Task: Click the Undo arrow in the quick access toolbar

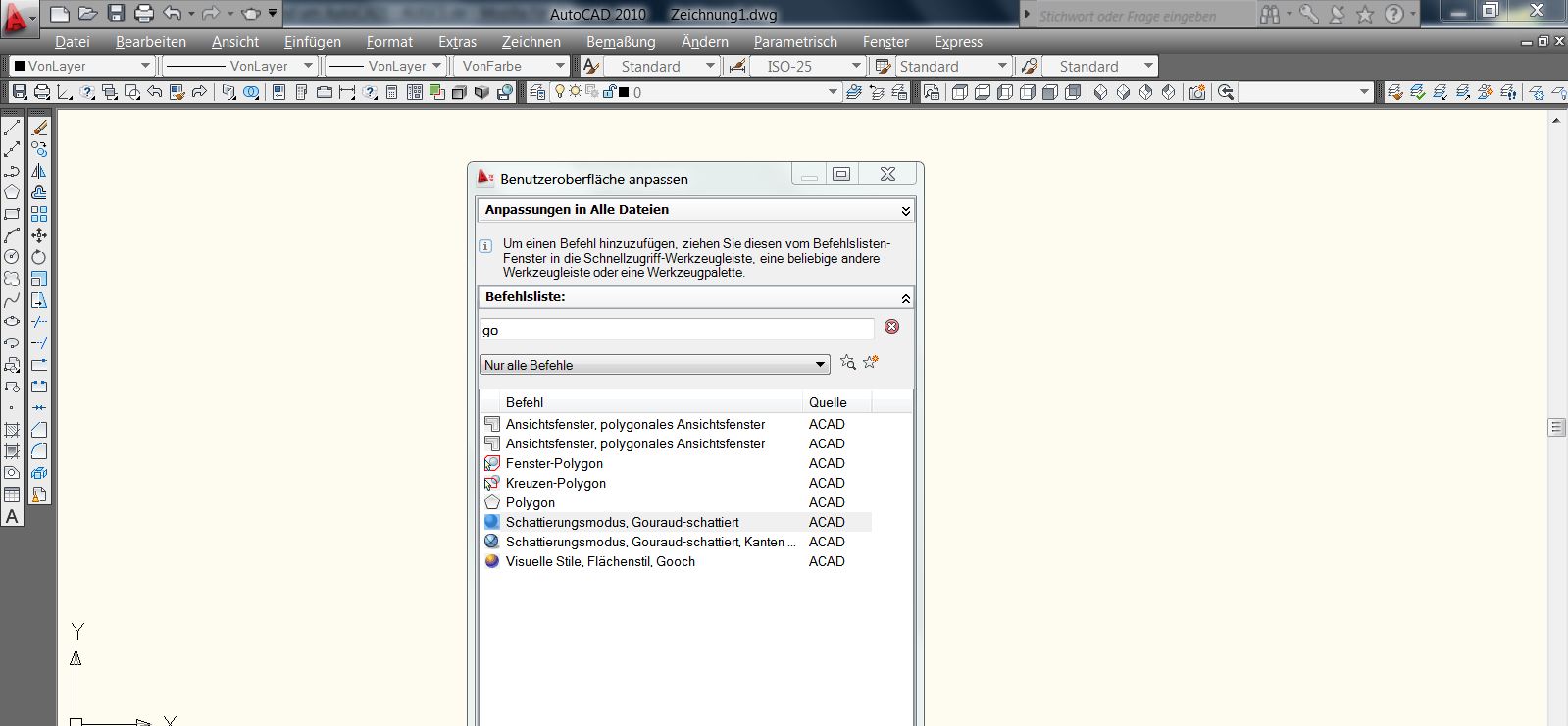Action: (173, 14)
